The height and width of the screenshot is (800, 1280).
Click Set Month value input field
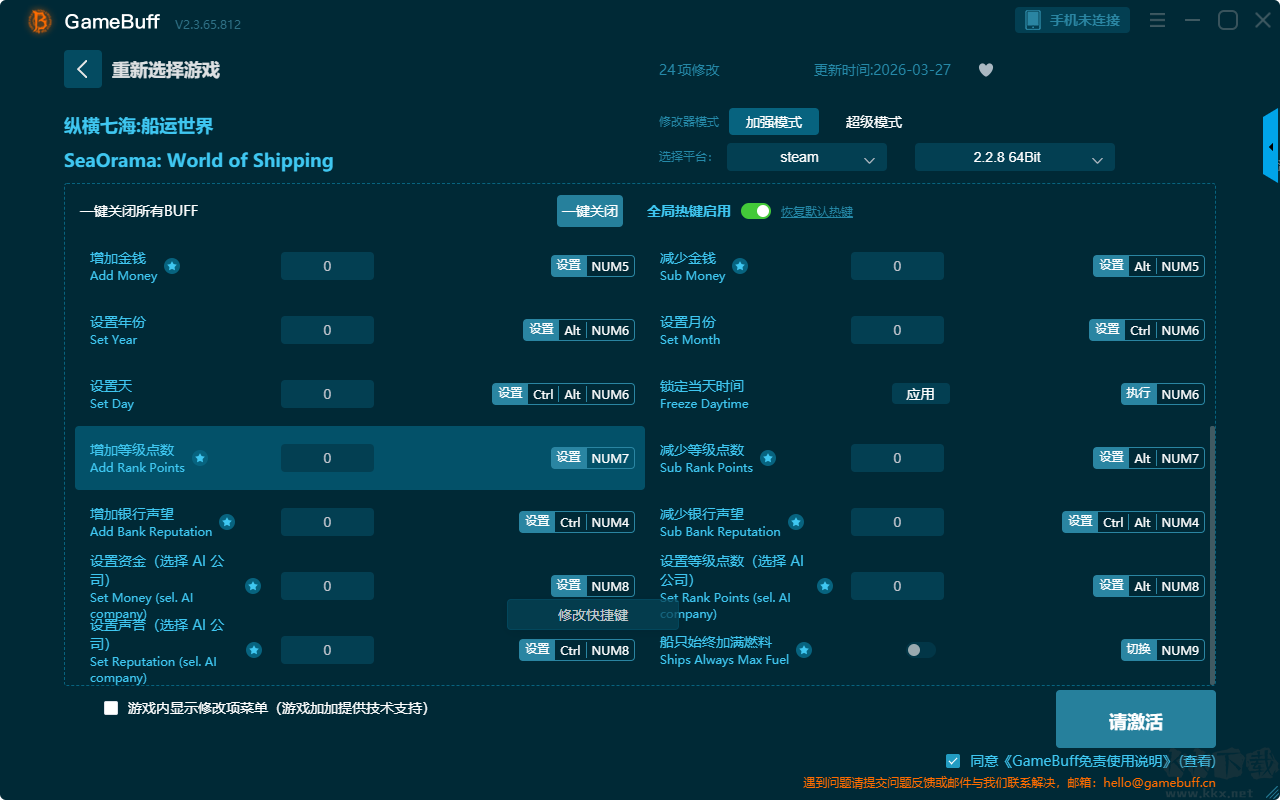click(x=897, y=330)
